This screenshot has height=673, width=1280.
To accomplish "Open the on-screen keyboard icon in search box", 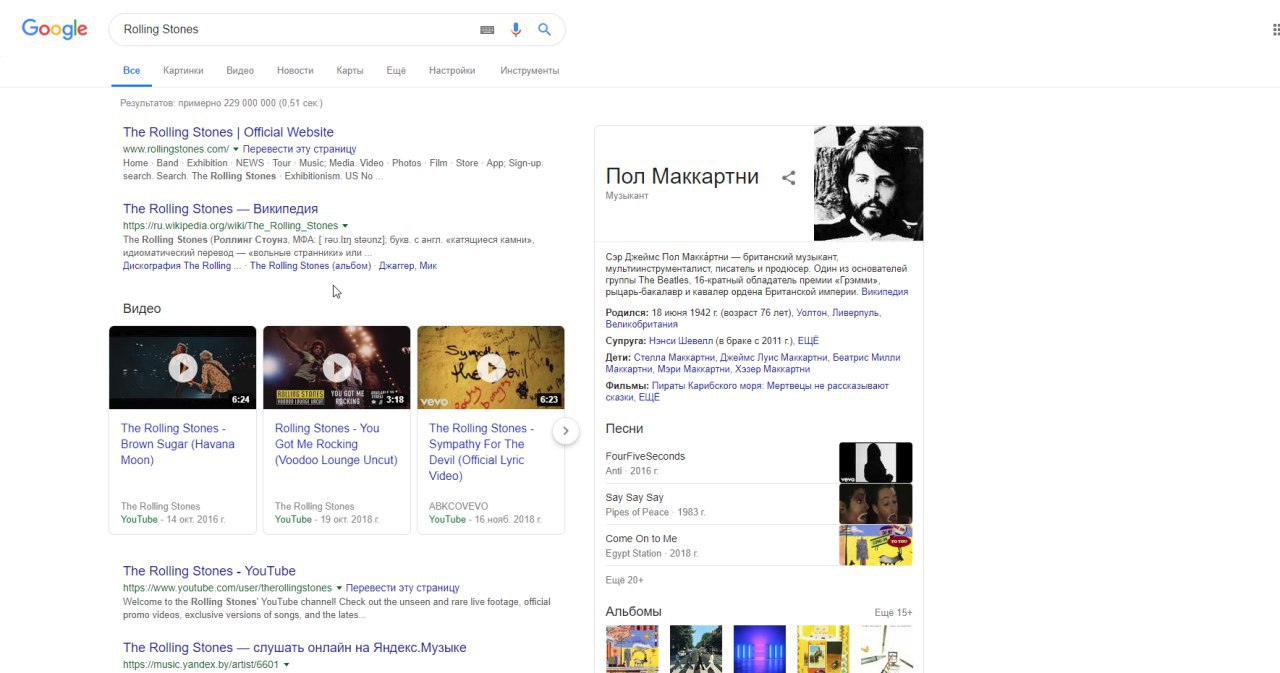I will (x=487, y=30).
